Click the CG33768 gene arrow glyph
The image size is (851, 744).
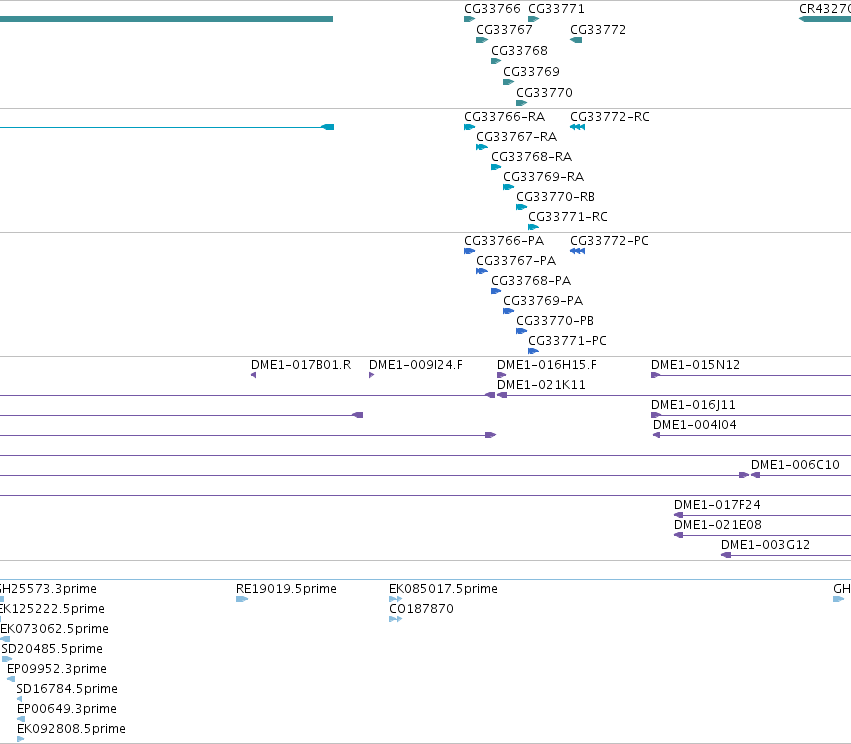pos(496,61)
